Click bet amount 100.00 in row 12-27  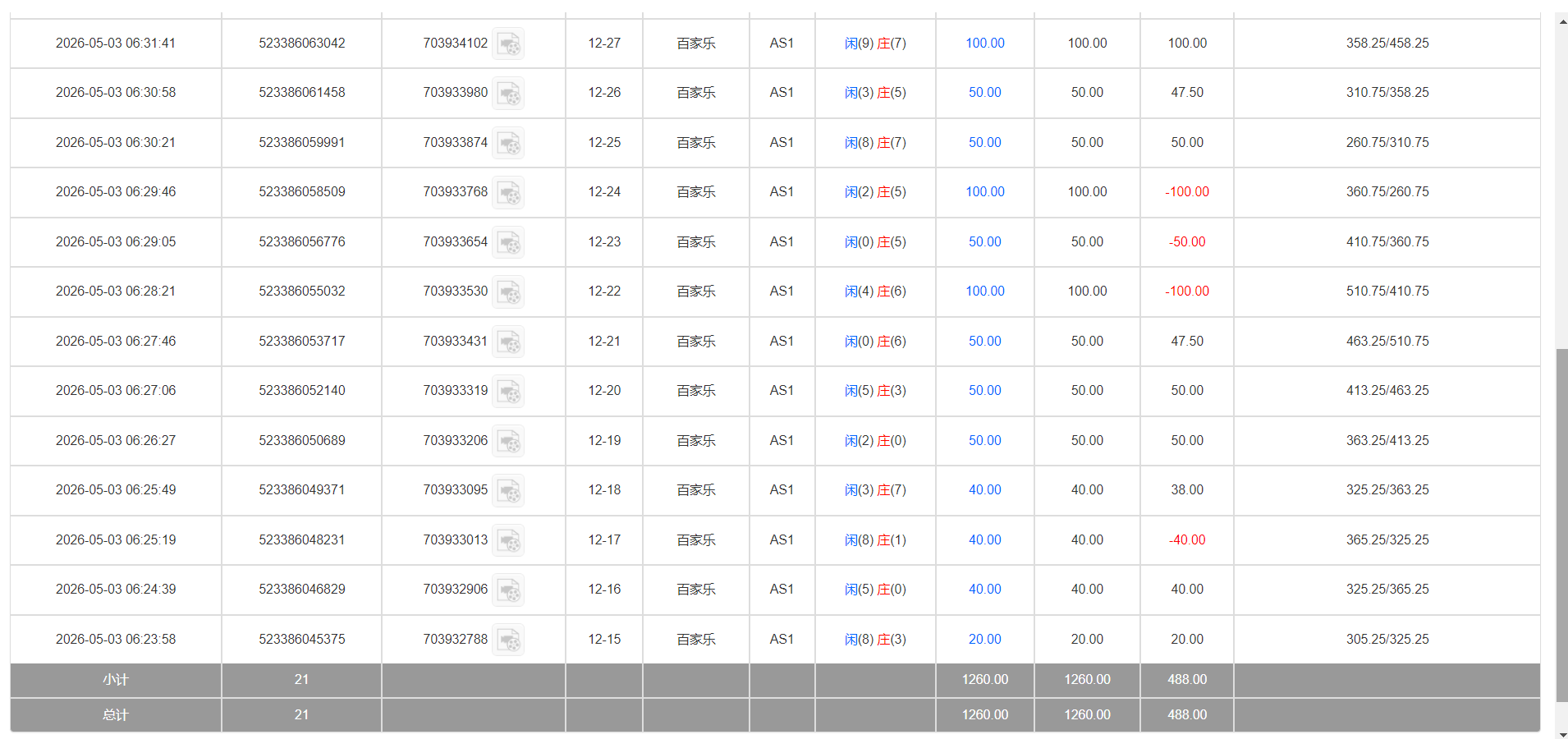pos(984,43)
